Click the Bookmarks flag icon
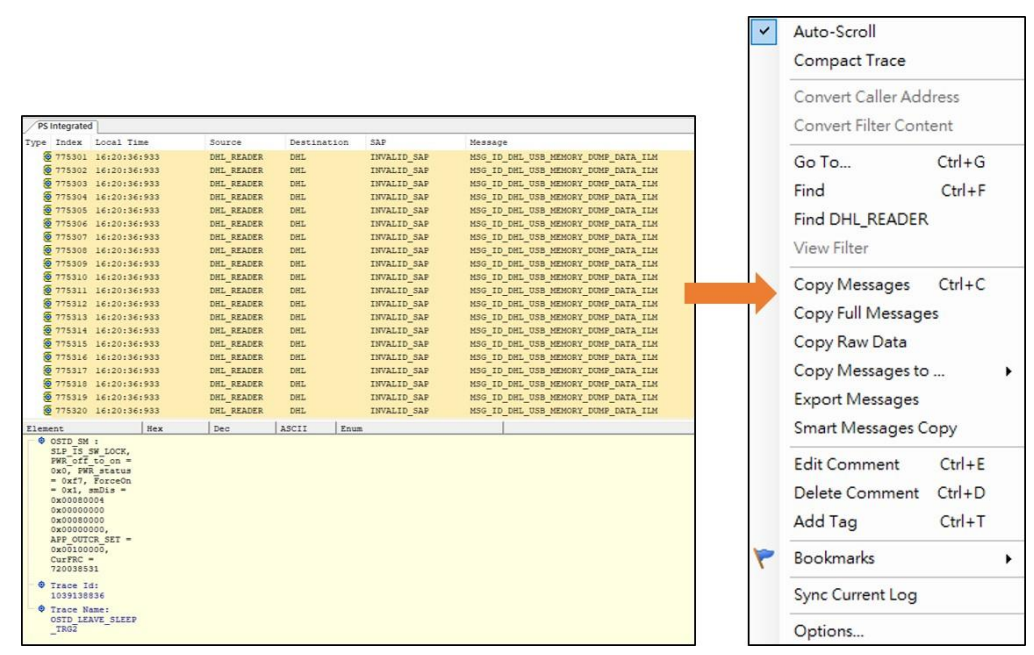 pyautogui.click(x=764, y=558)
